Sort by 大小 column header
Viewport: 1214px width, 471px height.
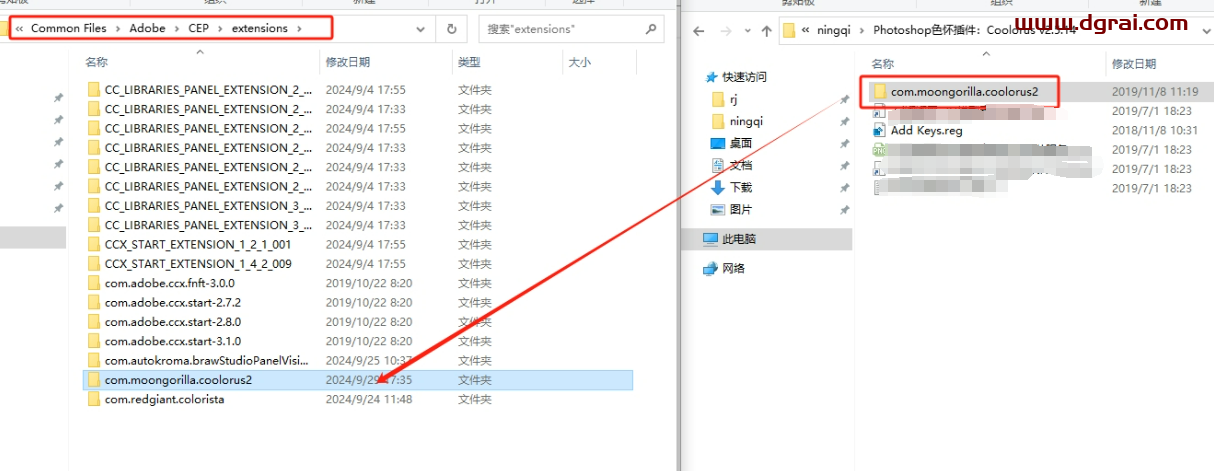point(580,62)
